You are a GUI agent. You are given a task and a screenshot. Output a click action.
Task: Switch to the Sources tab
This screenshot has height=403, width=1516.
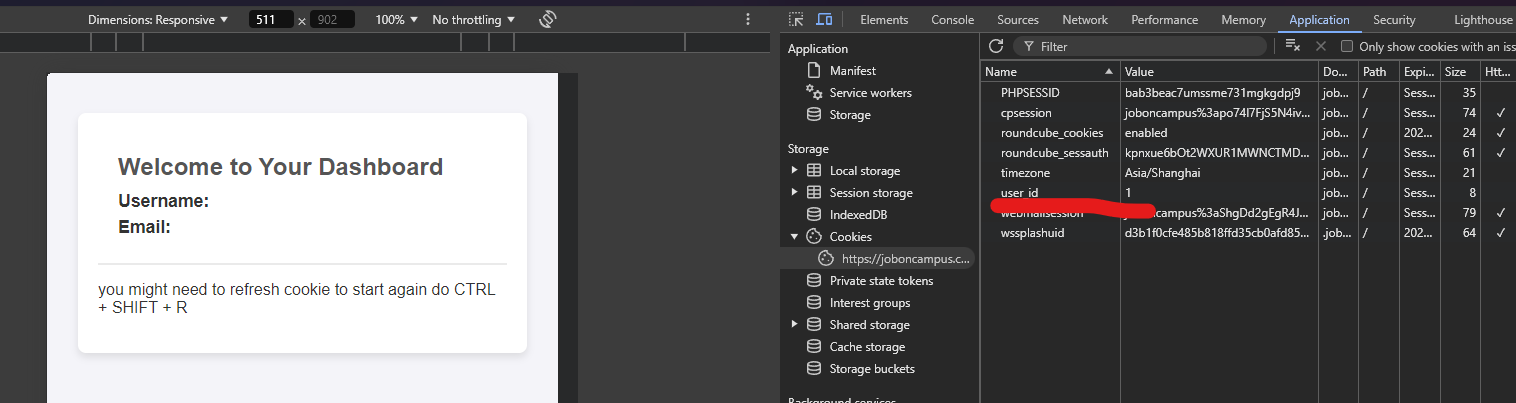(1018, 20)
